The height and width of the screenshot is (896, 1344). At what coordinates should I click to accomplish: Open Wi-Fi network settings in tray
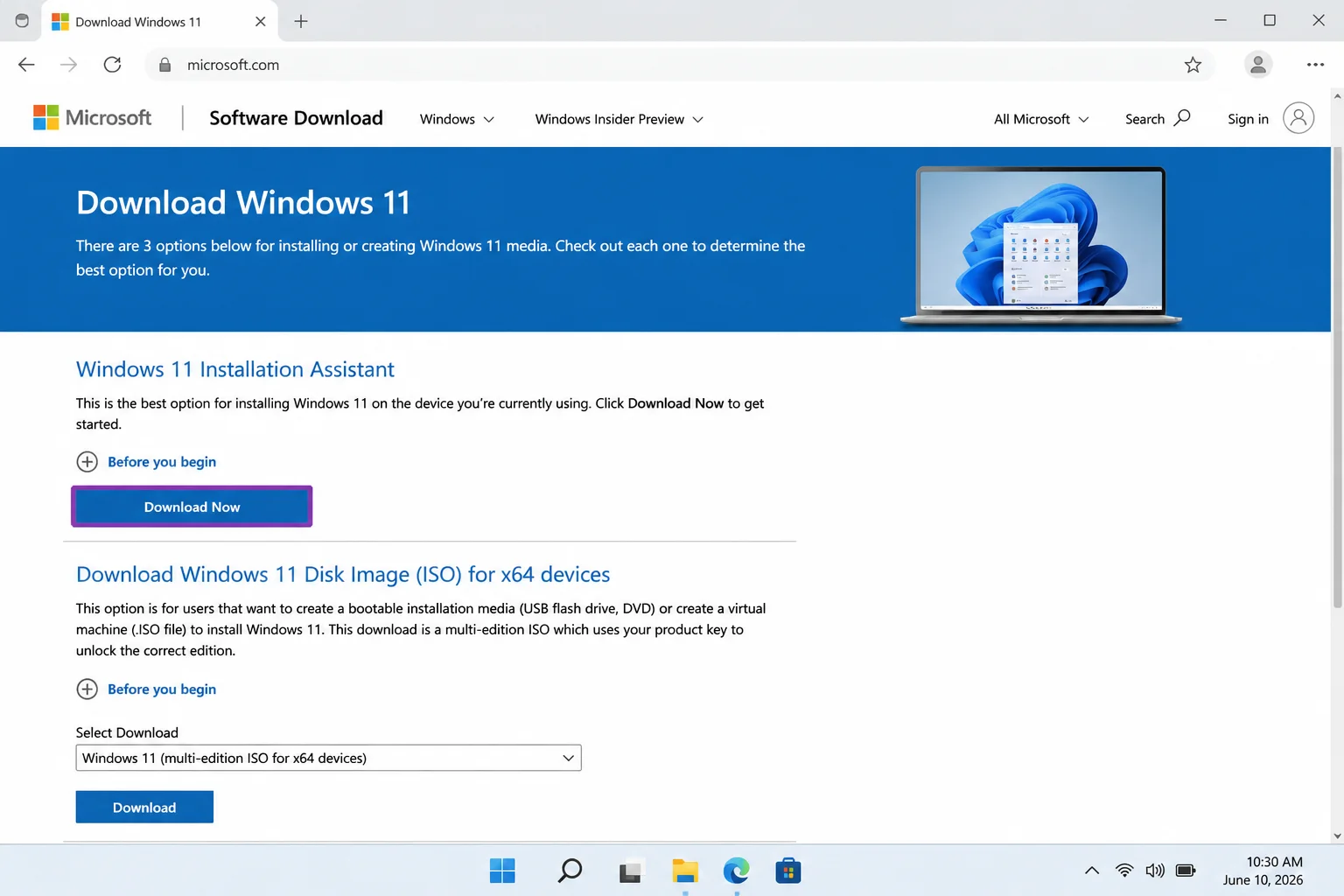1124,871
